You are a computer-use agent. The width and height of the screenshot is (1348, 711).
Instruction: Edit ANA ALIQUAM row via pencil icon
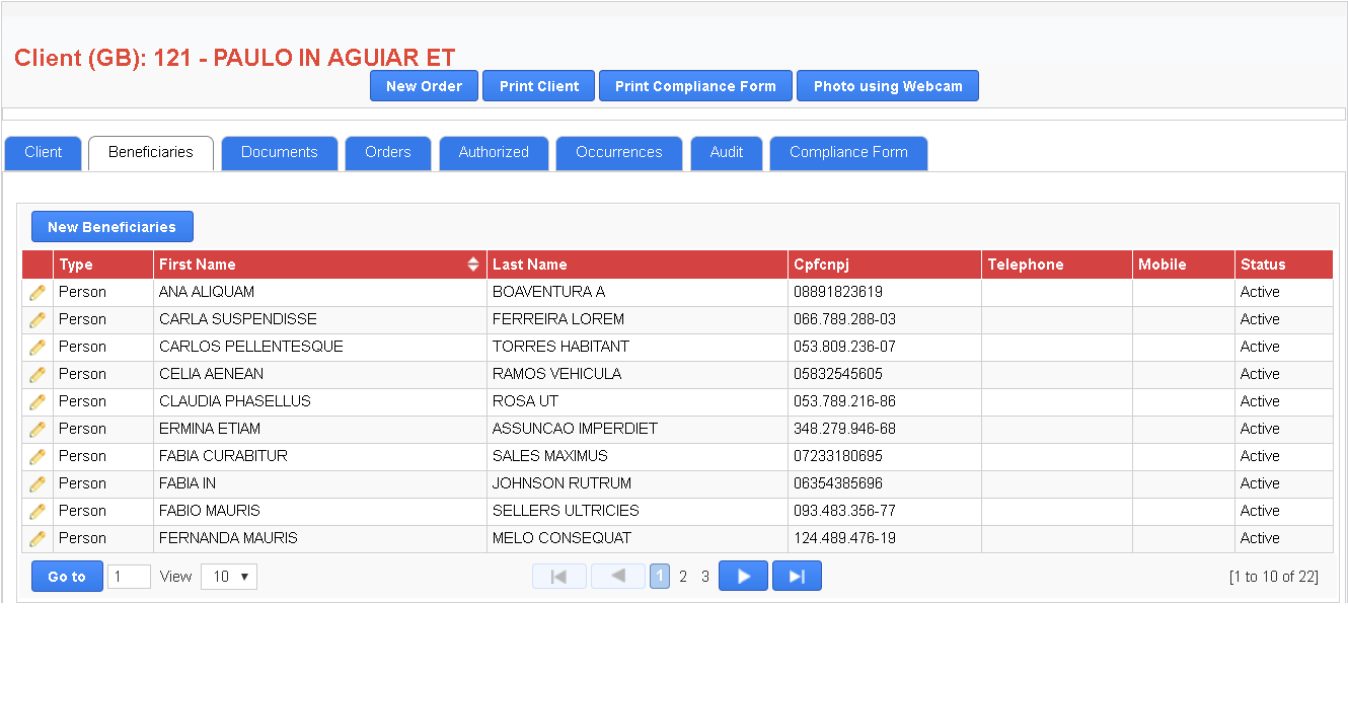pyautogui.click(x=37, y=292)
